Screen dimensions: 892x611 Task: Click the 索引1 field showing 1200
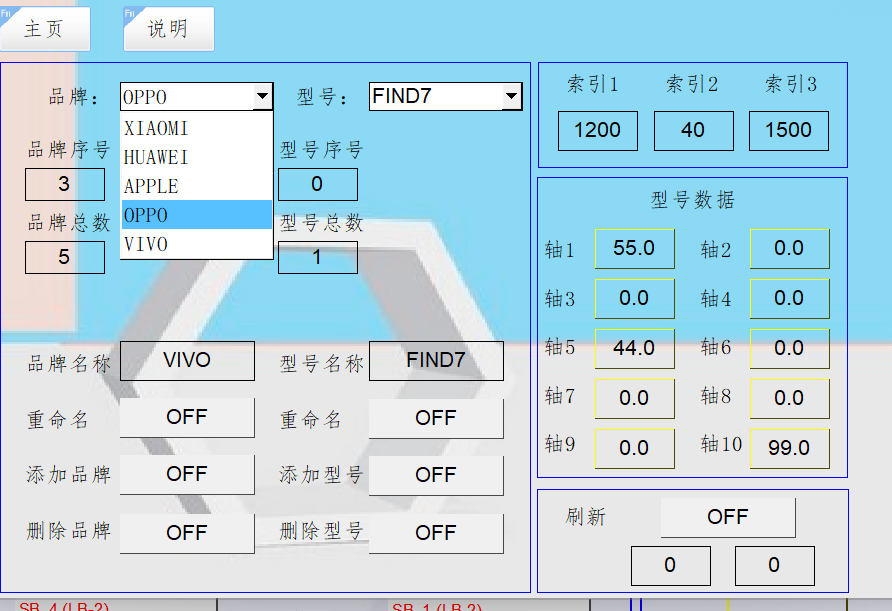click(597, 131)
